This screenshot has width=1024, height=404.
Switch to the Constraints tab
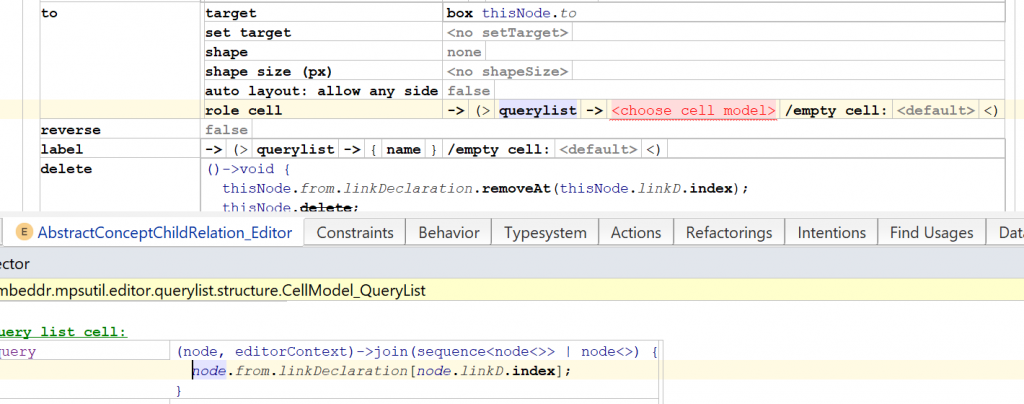(x=355, y=232)
